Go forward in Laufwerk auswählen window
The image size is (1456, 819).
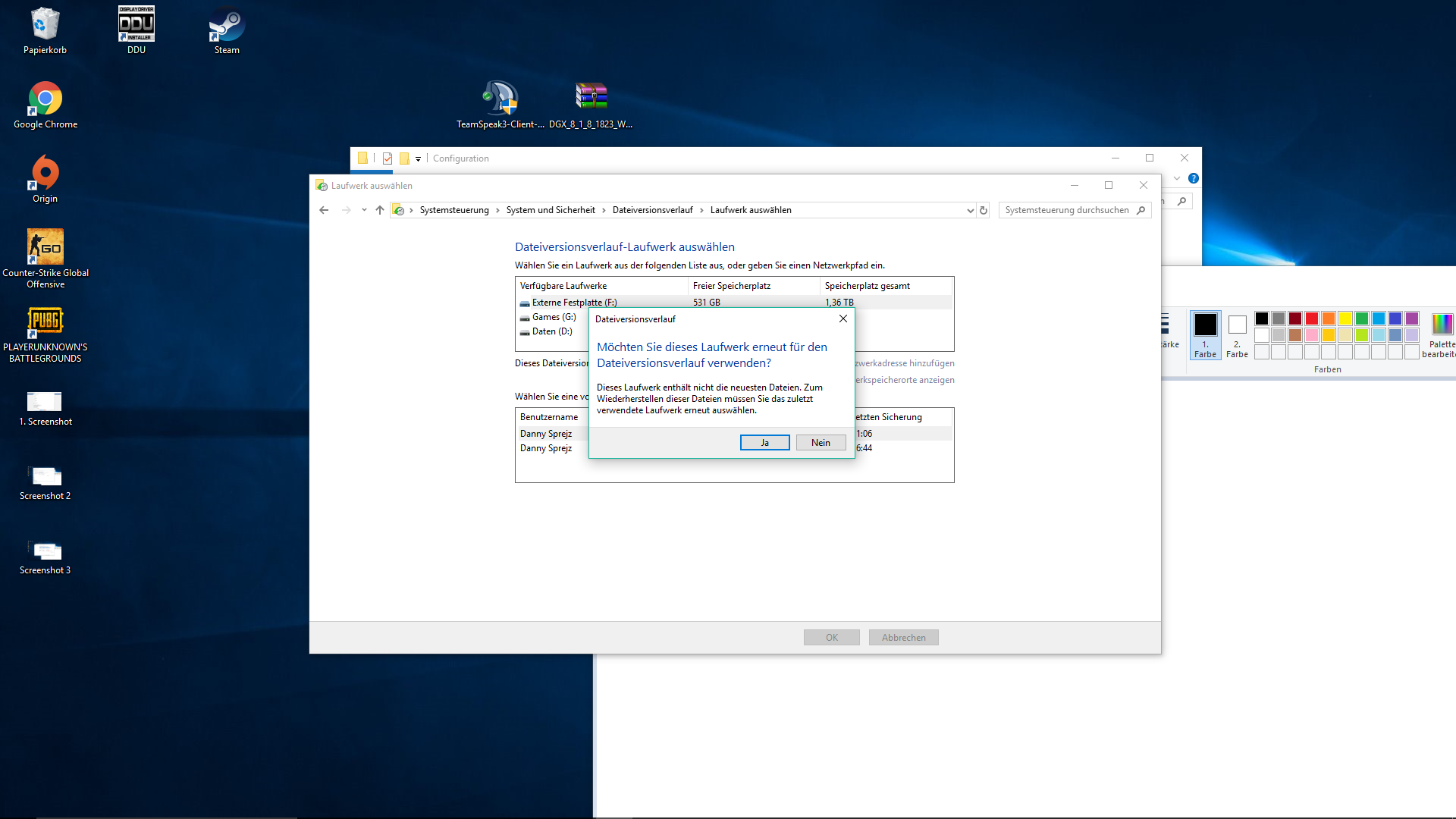tap(347, 210)
